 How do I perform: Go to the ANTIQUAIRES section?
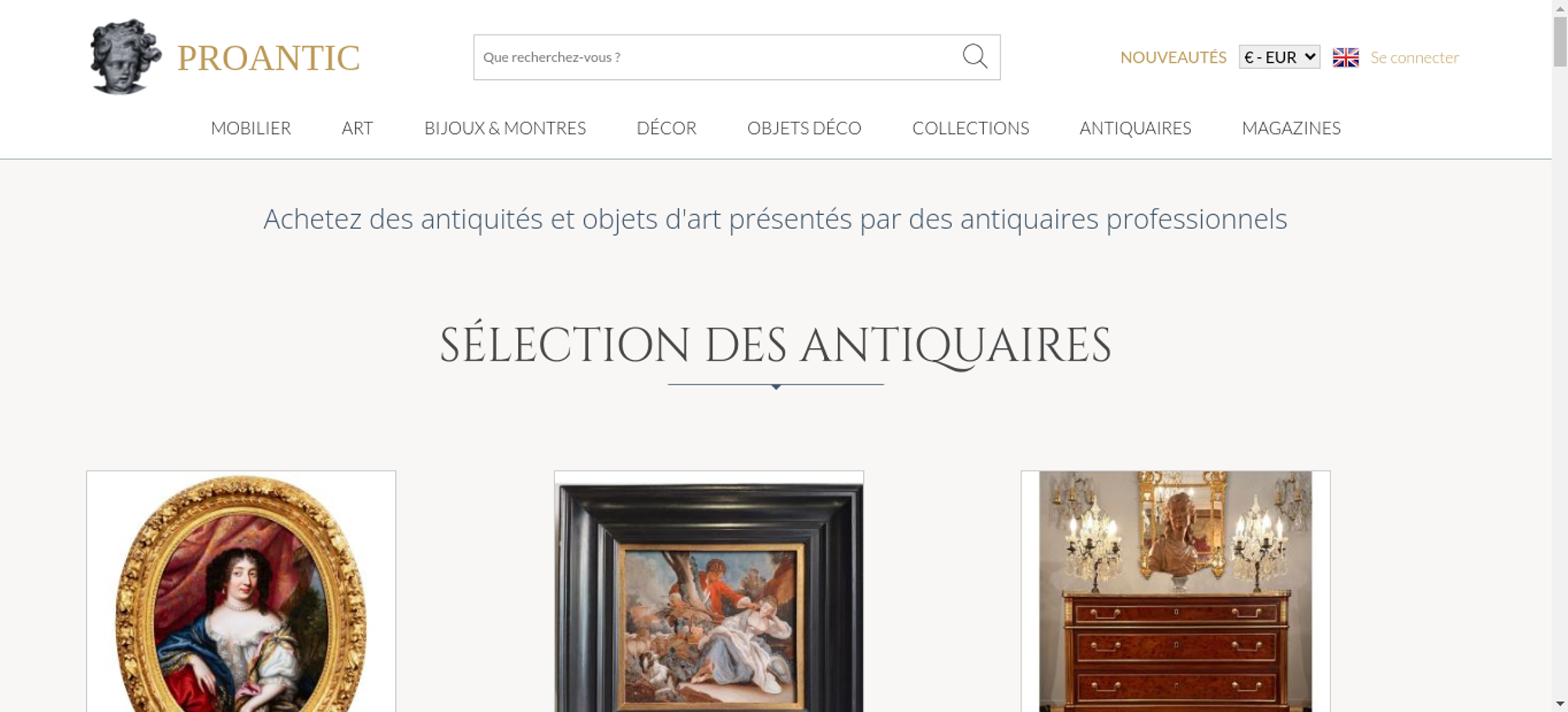[1135, 128]
